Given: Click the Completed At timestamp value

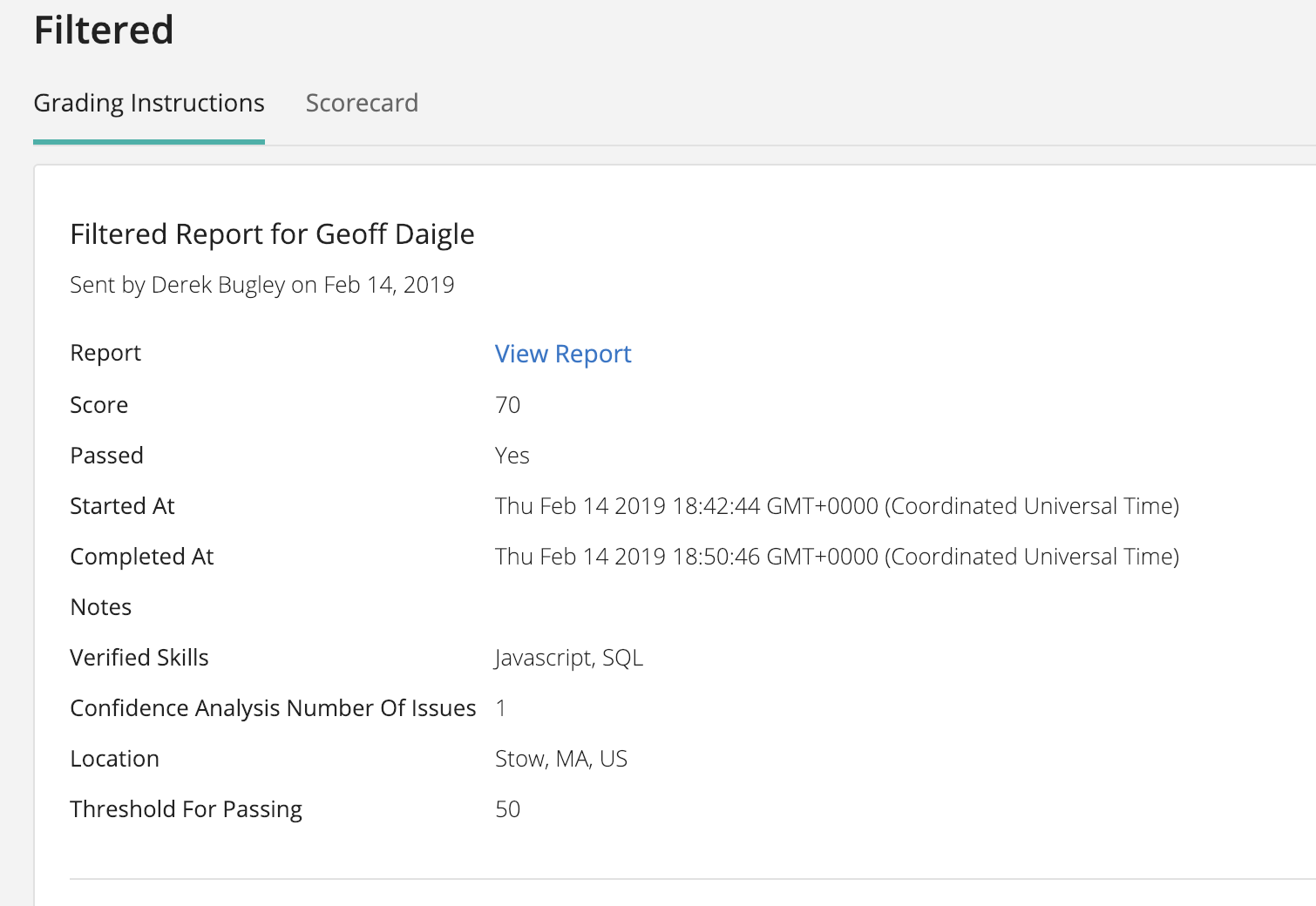Looking at the screenshot, I should (837, 557).
